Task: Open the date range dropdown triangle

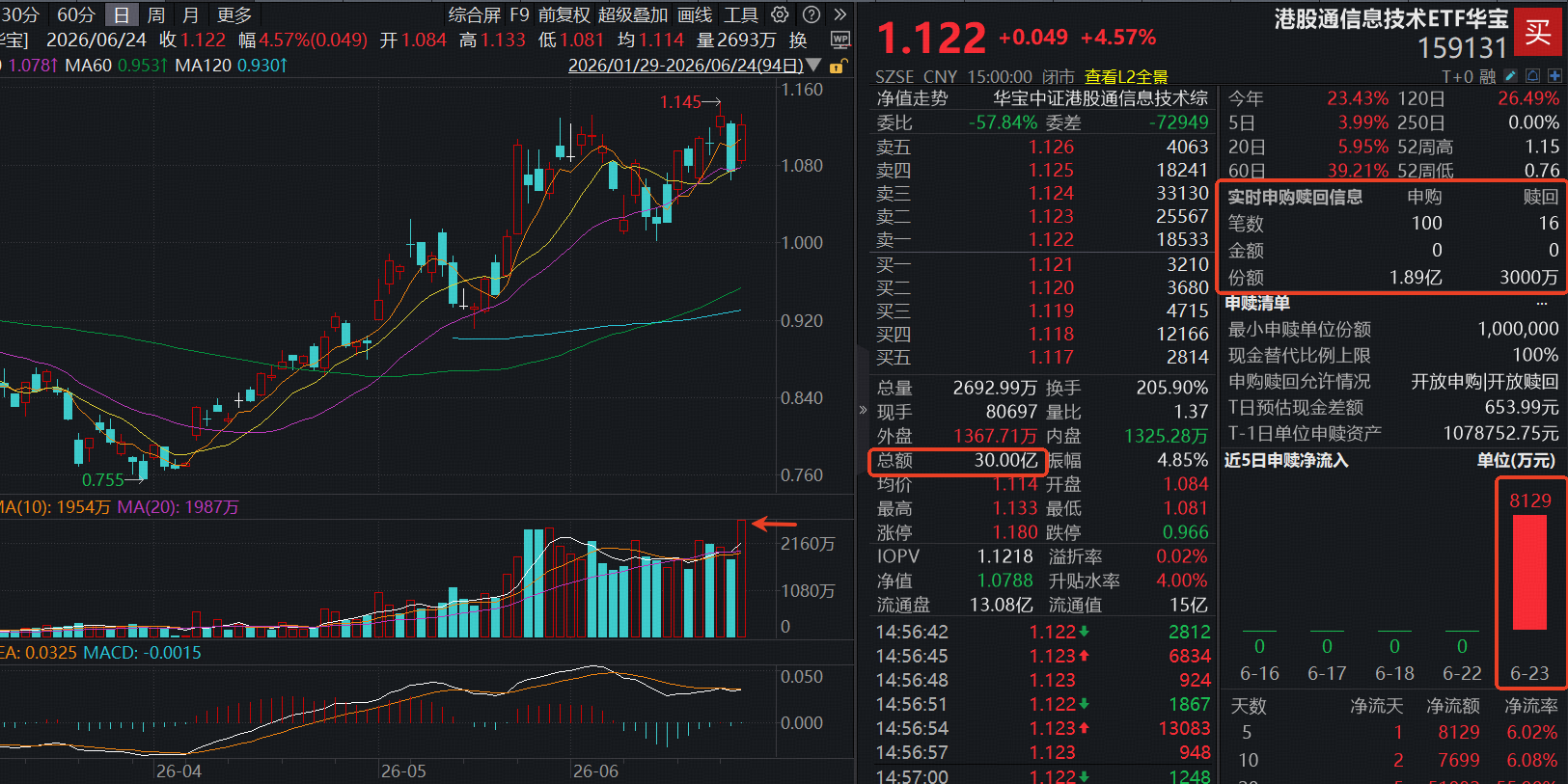Action: point(813,66)
